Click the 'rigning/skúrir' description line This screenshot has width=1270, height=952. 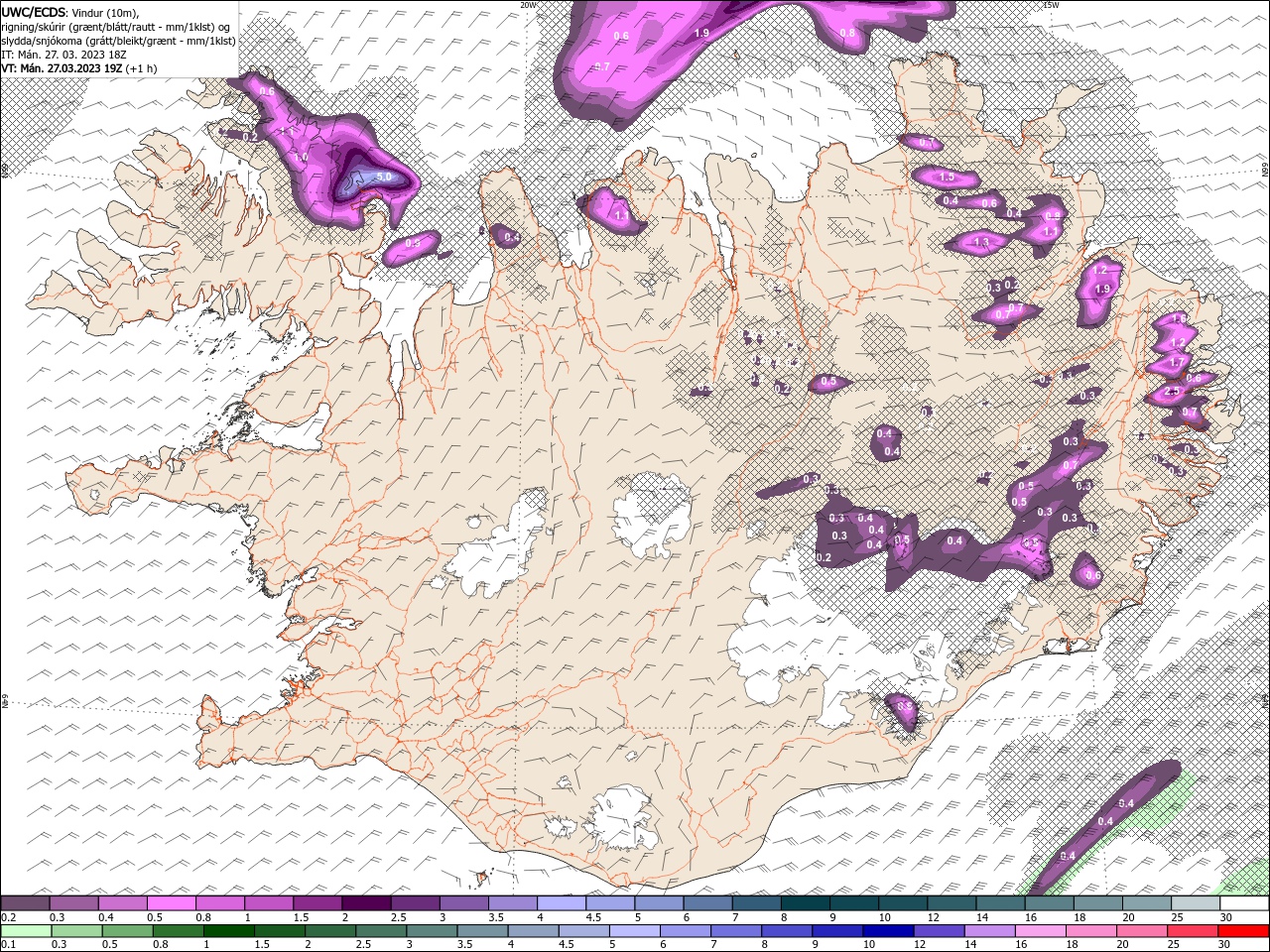(x=117, y=27)
